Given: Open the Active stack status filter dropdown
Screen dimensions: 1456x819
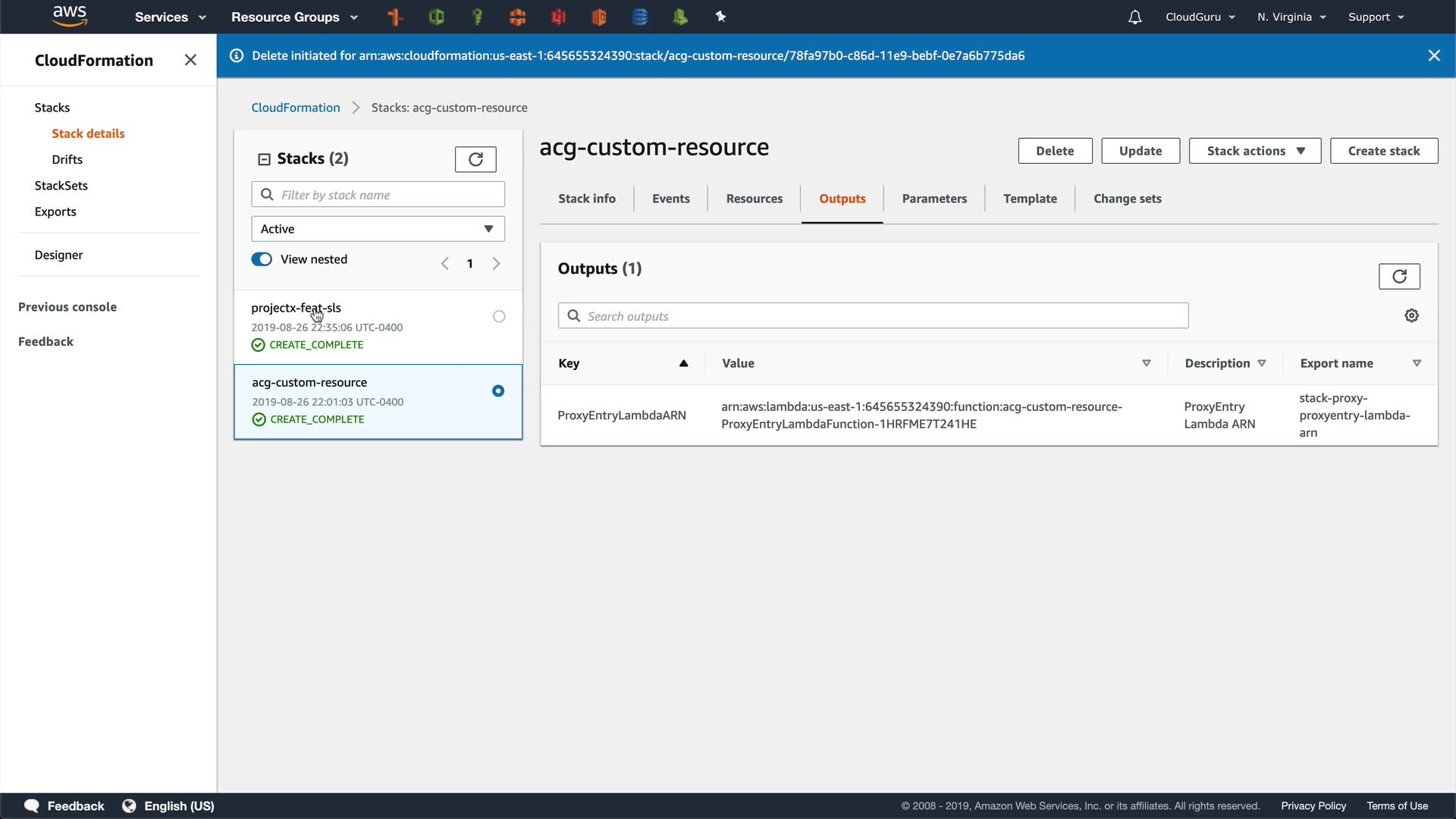Looking at the screenshot, I should (378, 229).
